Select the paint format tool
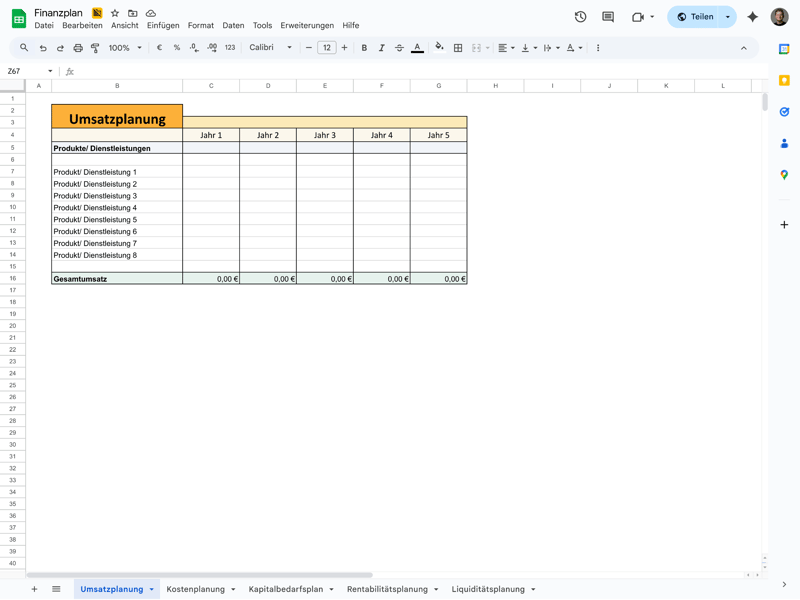Image resolution: width=800 pixels, height=600 pixels. tap(95, 48)
